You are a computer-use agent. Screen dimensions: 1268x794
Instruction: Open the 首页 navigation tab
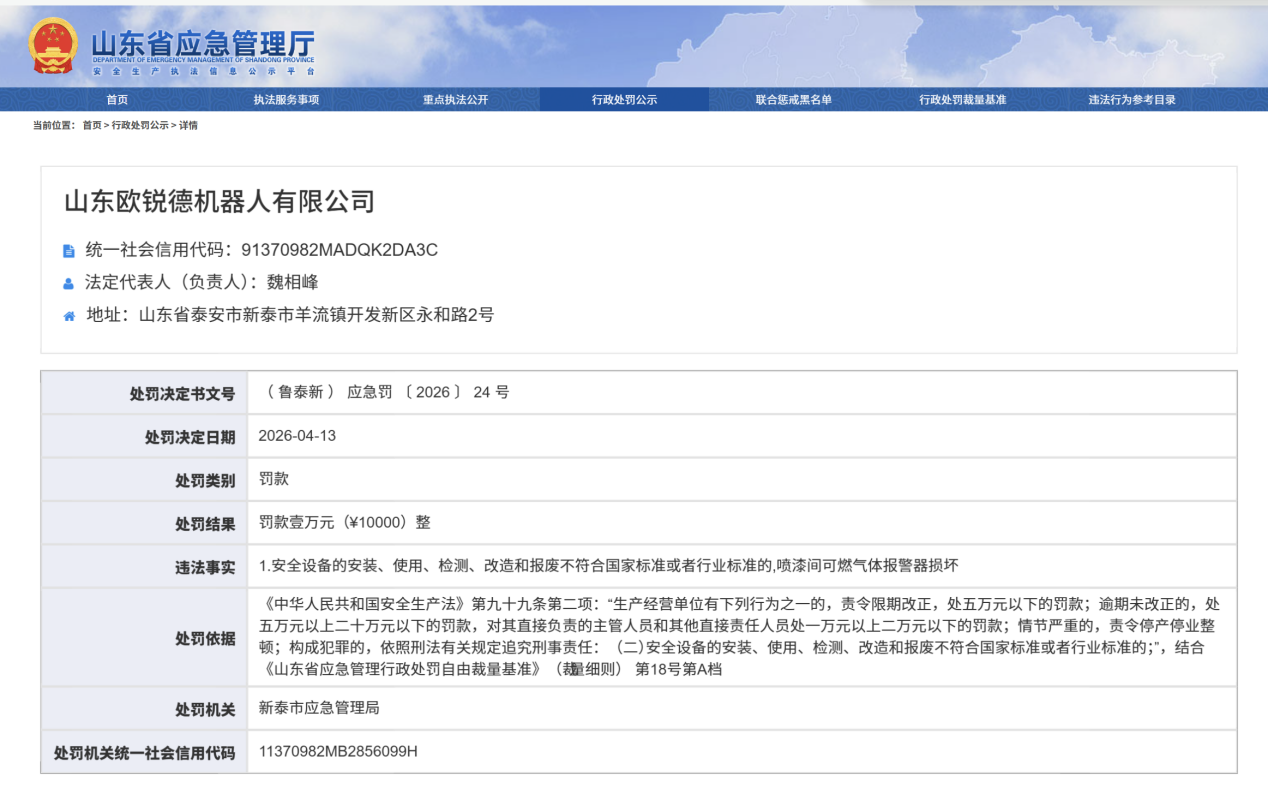coord(117,100)
